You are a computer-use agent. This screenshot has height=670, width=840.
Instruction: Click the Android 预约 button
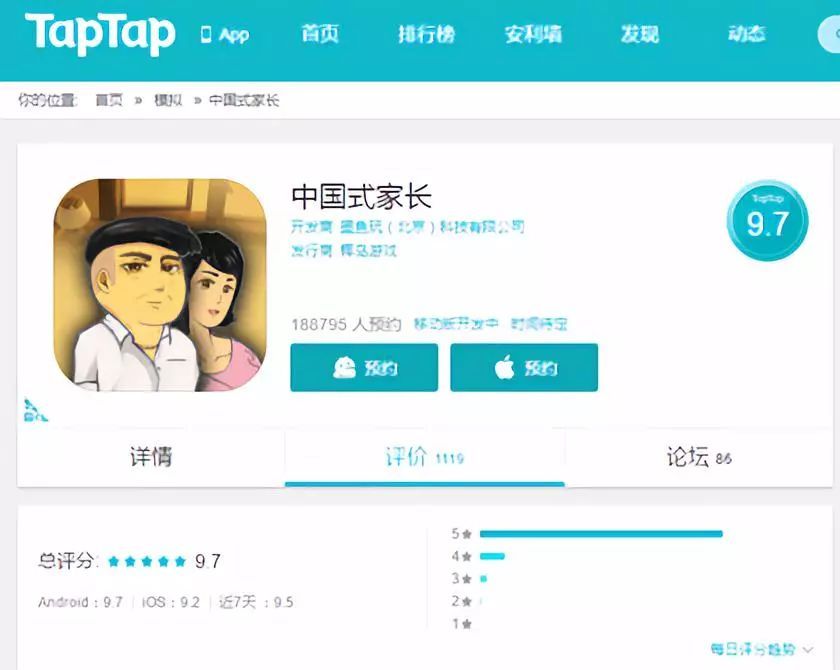pyautogui.click(x=364, y=367)
